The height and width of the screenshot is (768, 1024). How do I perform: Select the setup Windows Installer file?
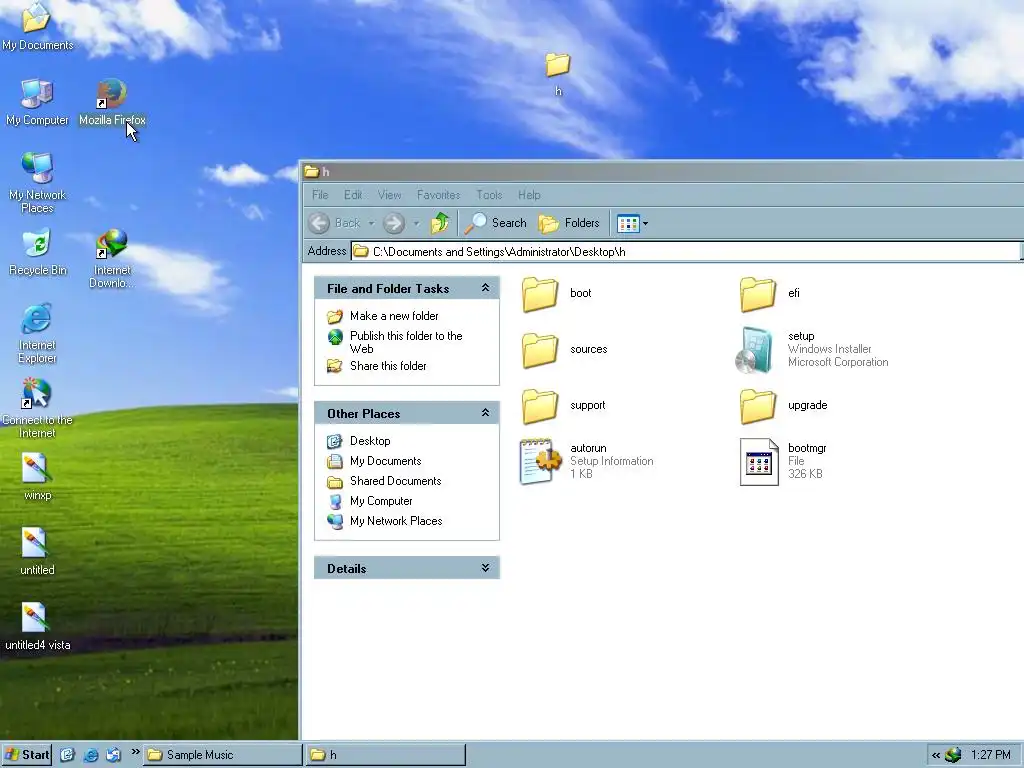tap(812, 350)
